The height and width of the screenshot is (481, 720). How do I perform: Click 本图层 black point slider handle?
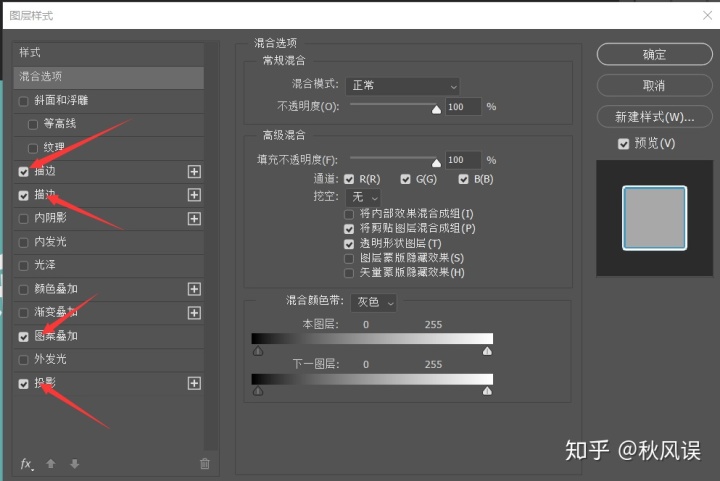tap(258, 351)
